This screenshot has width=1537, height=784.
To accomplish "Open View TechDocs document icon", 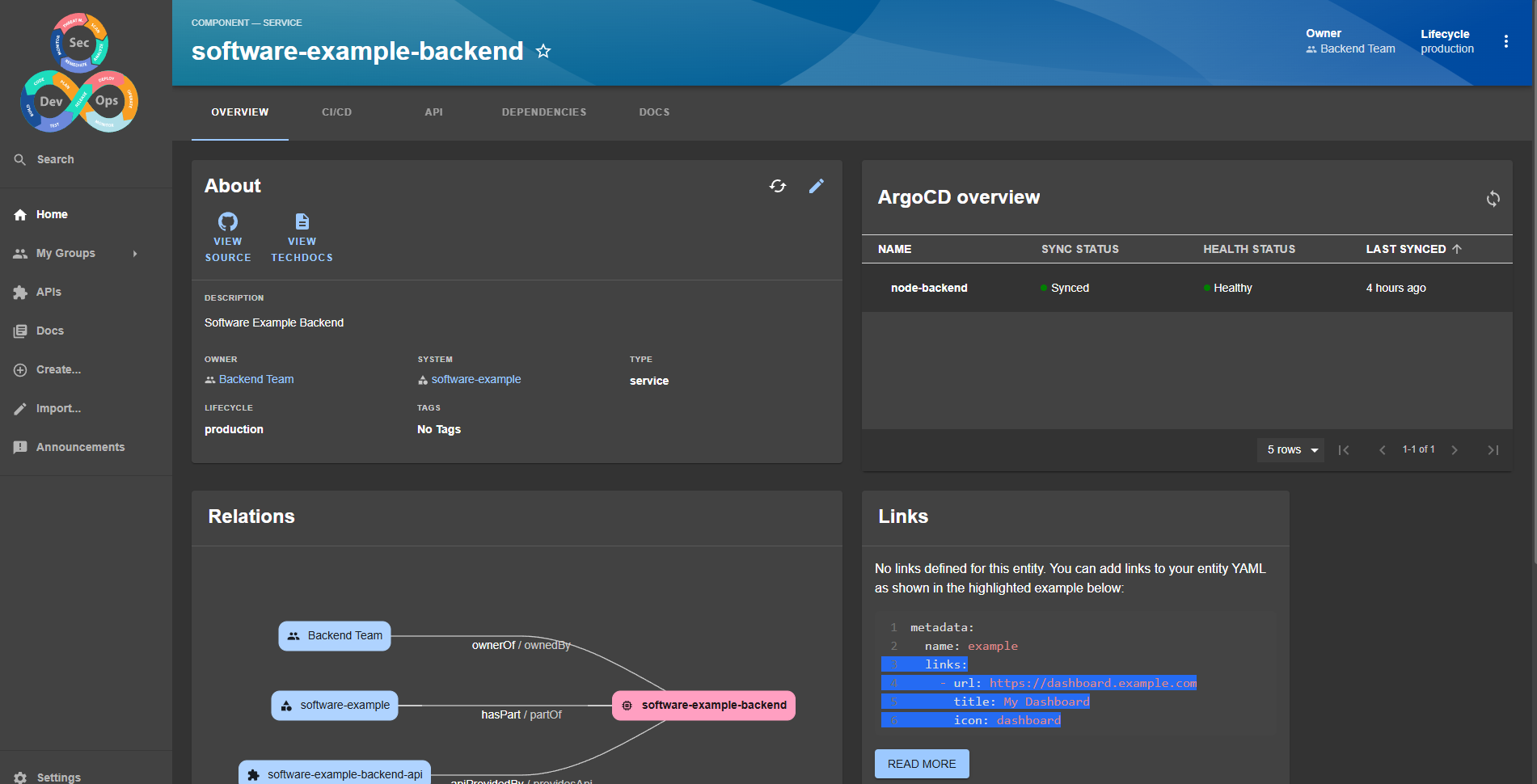I will [x=302, y=222].
